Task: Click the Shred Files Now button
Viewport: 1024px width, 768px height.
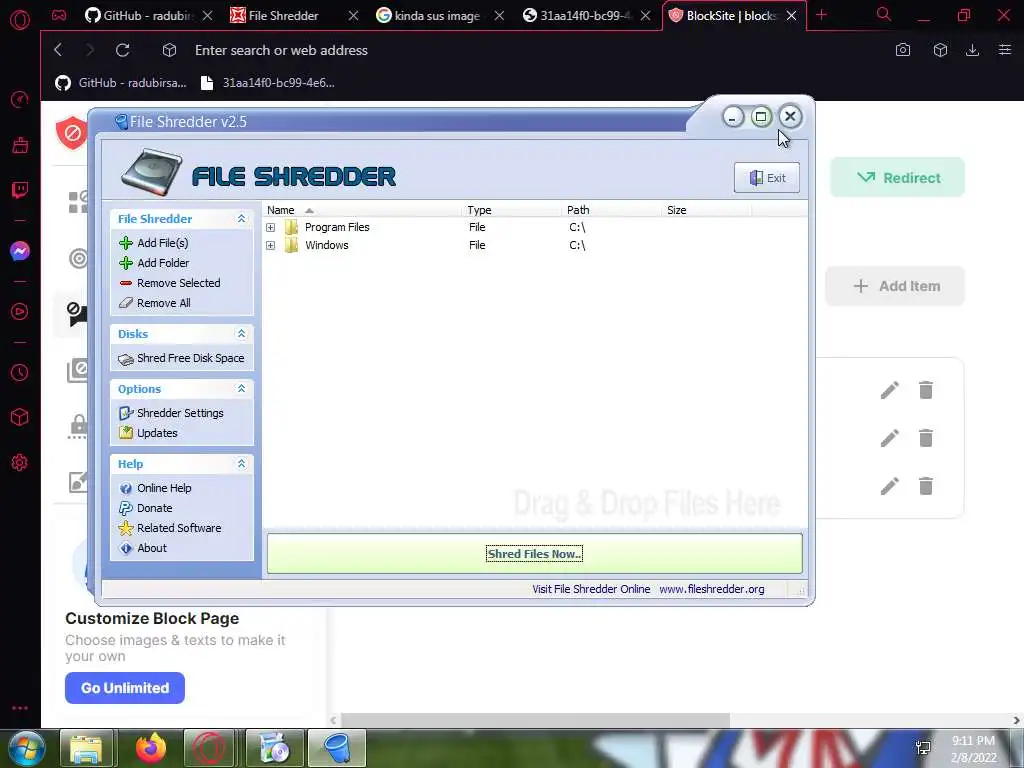Action: [x=534, y=554]
